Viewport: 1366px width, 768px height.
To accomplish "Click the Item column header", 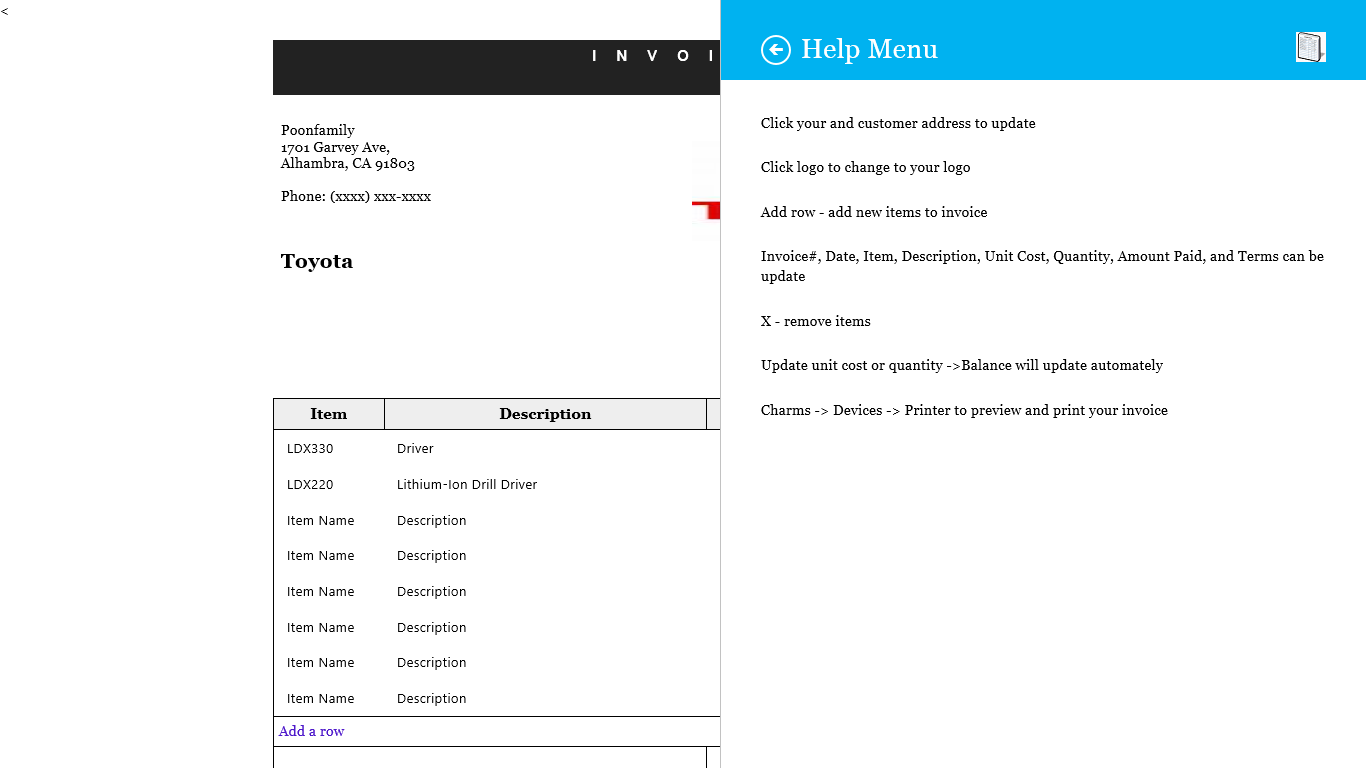I will (329, 414).
